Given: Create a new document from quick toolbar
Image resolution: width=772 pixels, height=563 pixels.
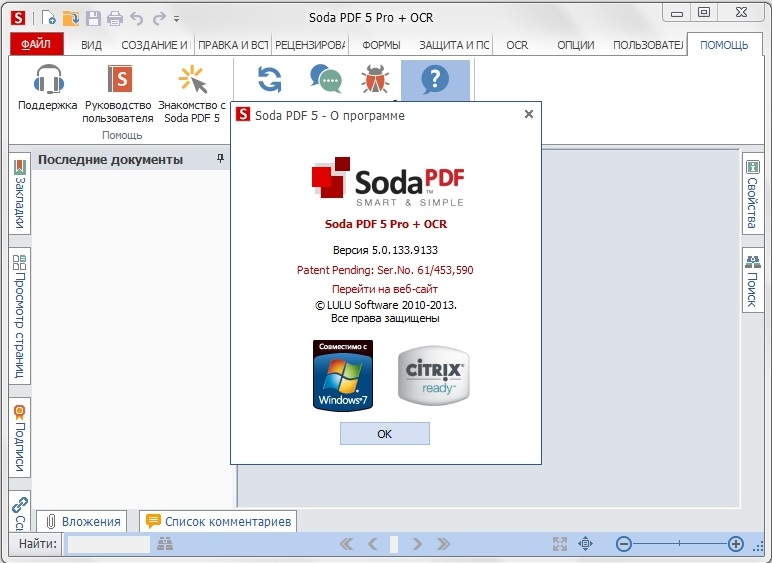Looking at the screenshot, I should [x=48, y=18].
